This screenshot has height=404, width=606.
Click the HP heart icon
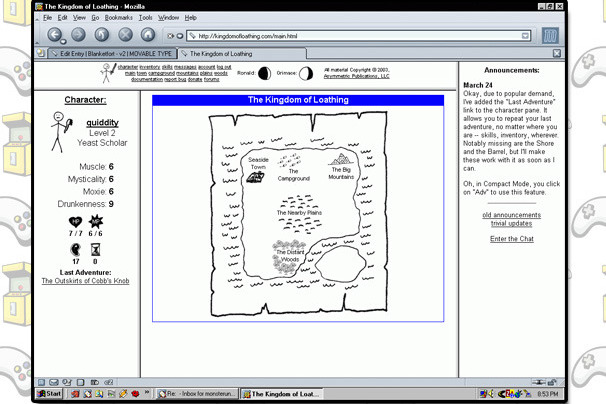coord(75,222)
